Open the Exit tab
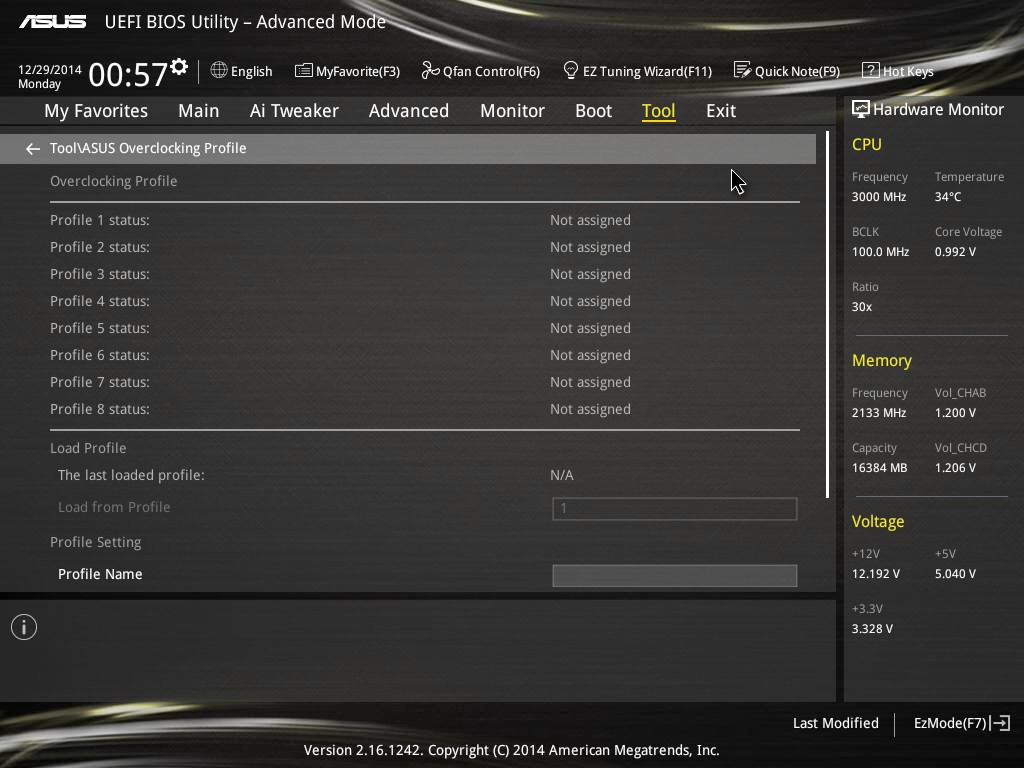 point(721,111)
